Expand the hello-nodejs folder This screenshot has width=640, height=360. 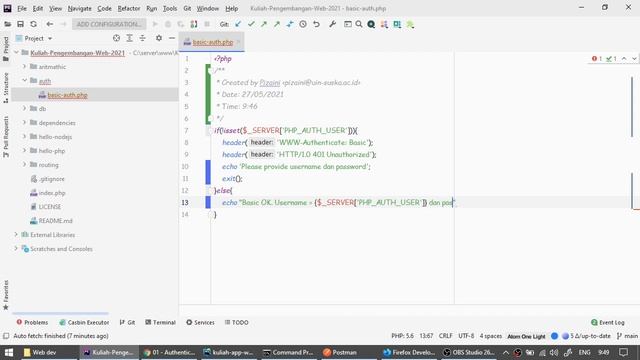24,136
